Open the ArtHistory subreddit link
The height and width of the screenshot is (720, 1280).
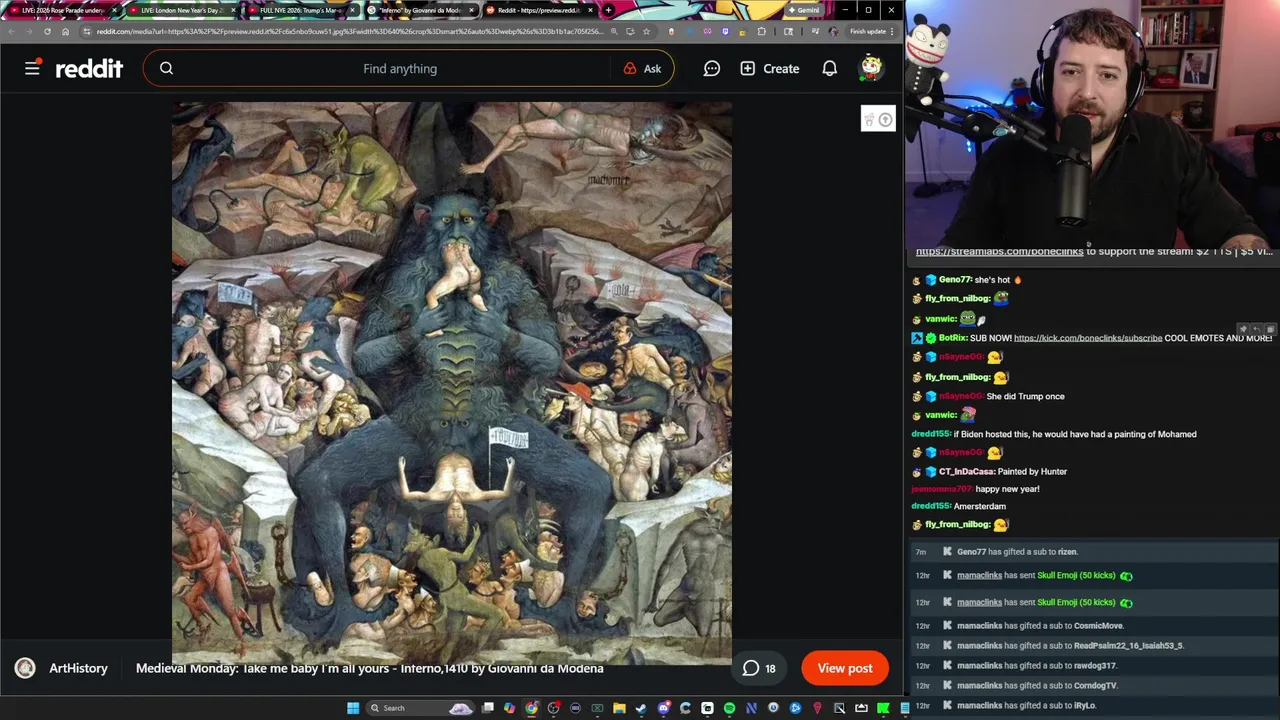tap(78, 668)
